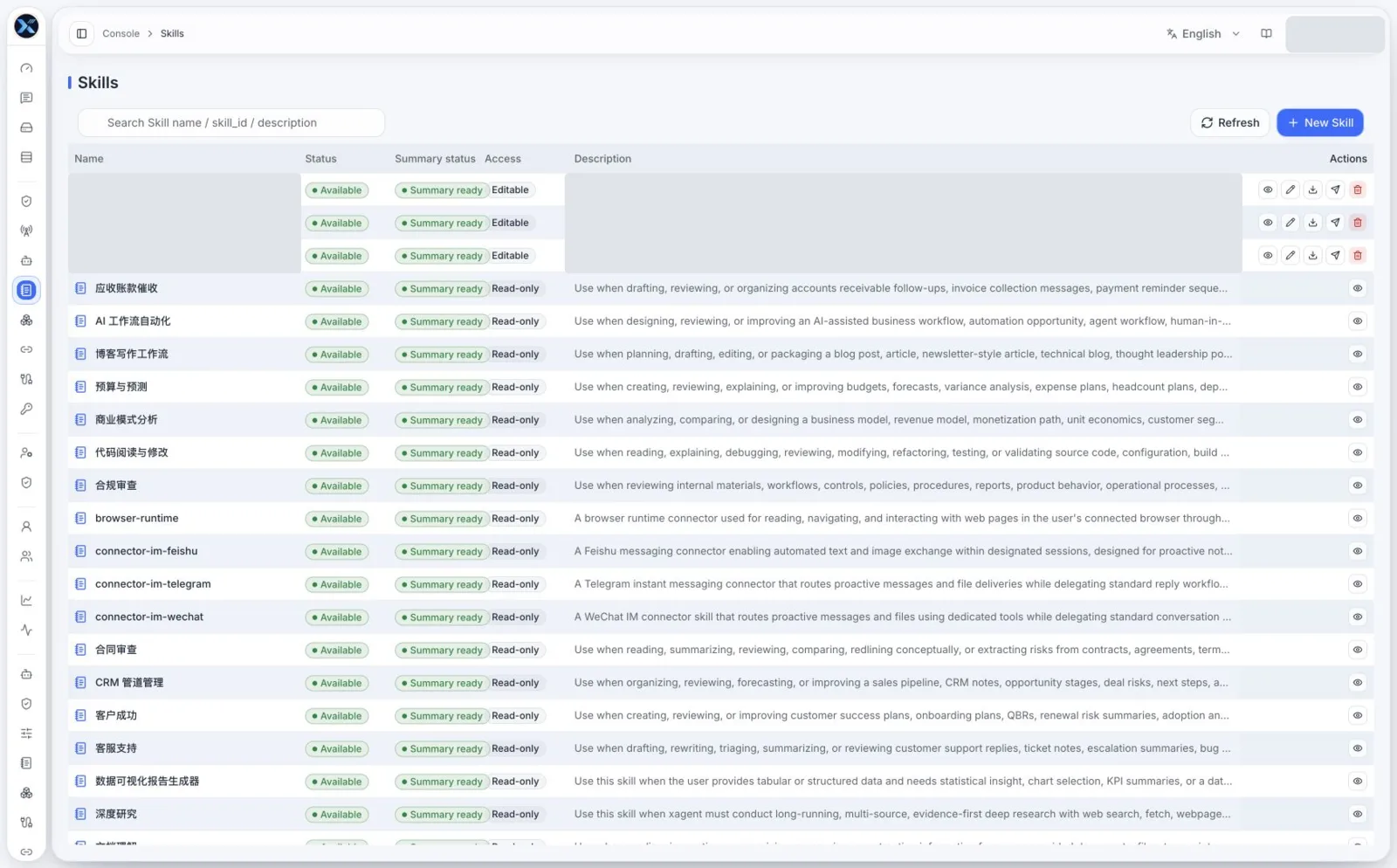Image resolution: width=1397 pixels, height=868 pixels.
Task: Click the Name column header
Action: pos(89,159)
